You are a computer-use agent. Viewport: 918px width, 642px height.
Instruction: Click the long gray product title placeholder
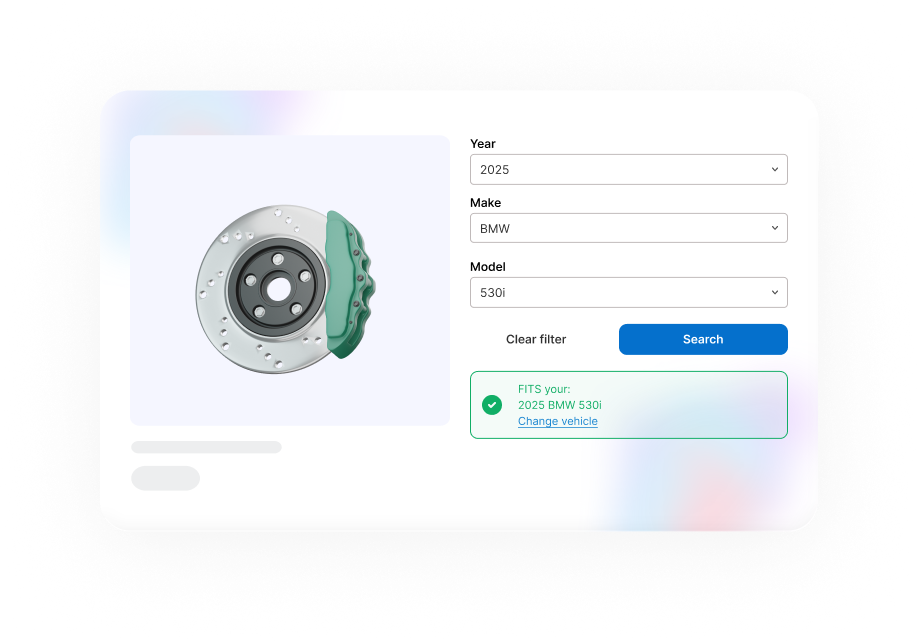pos(206,447)
